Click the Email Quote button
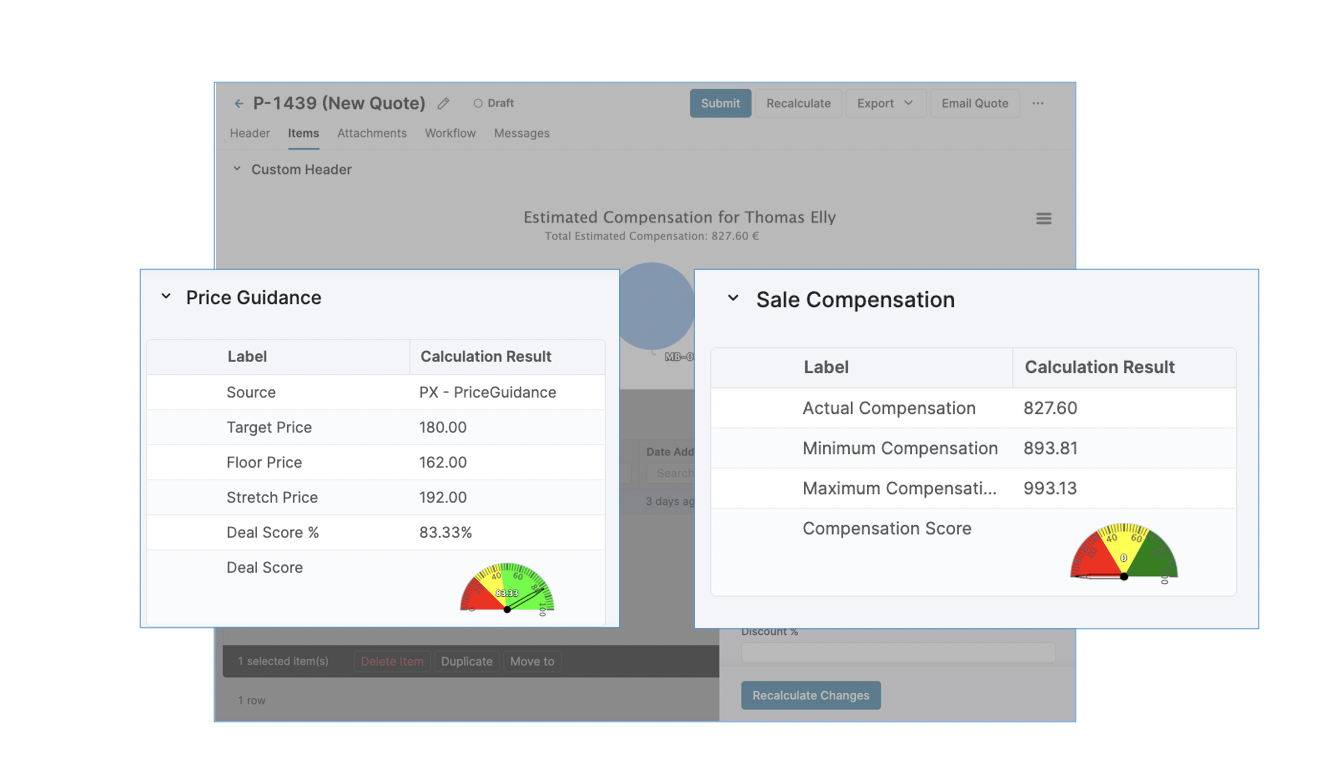 pyautogui.click(x=974, y=103)
